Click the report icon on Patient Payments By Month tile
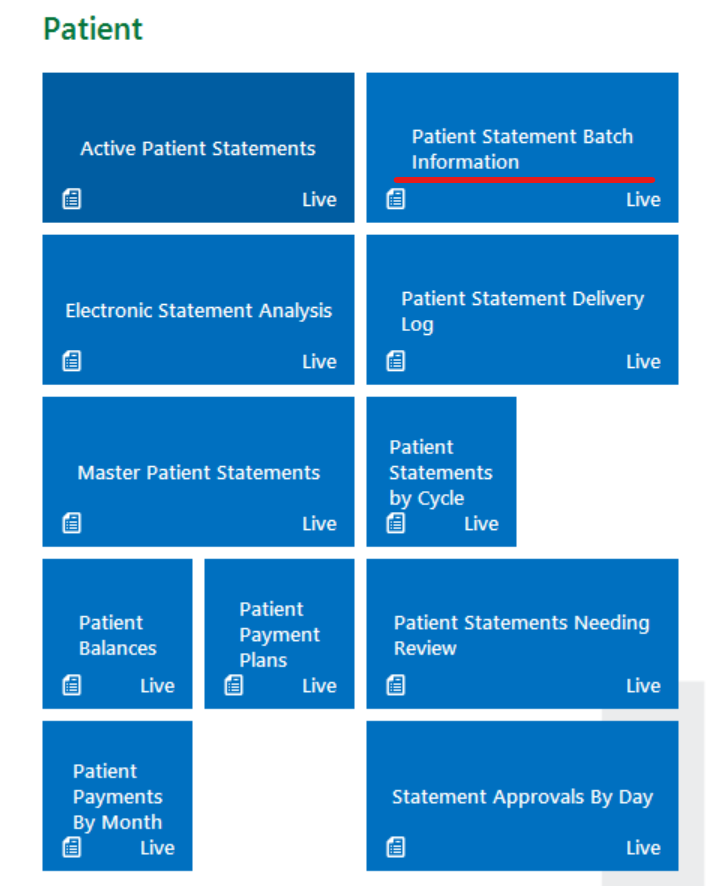 pyautogui.click(x=72, y=848)
